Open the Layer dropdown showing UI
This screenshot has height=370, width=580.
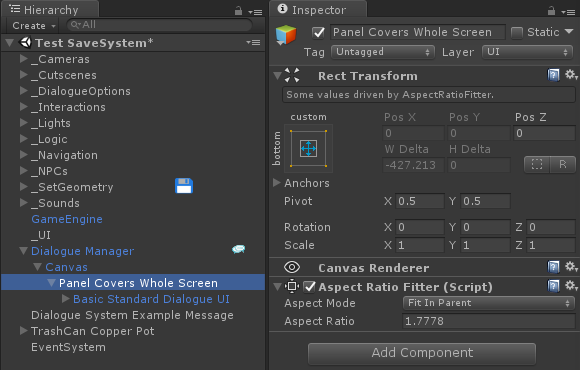tap(527, 52)
